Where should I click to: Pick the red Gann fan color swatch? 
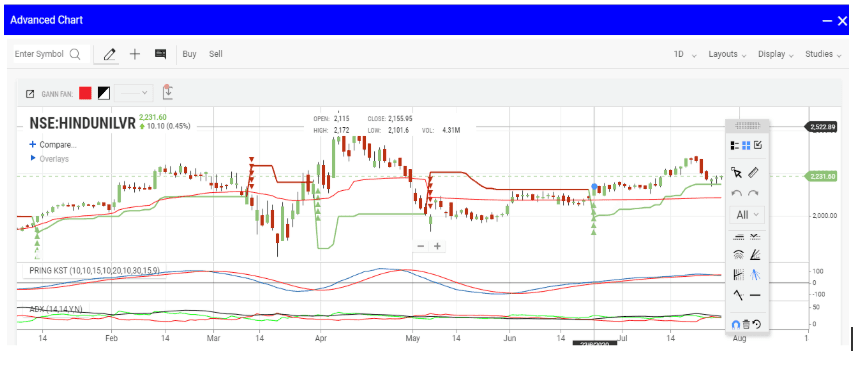(85, 94)
